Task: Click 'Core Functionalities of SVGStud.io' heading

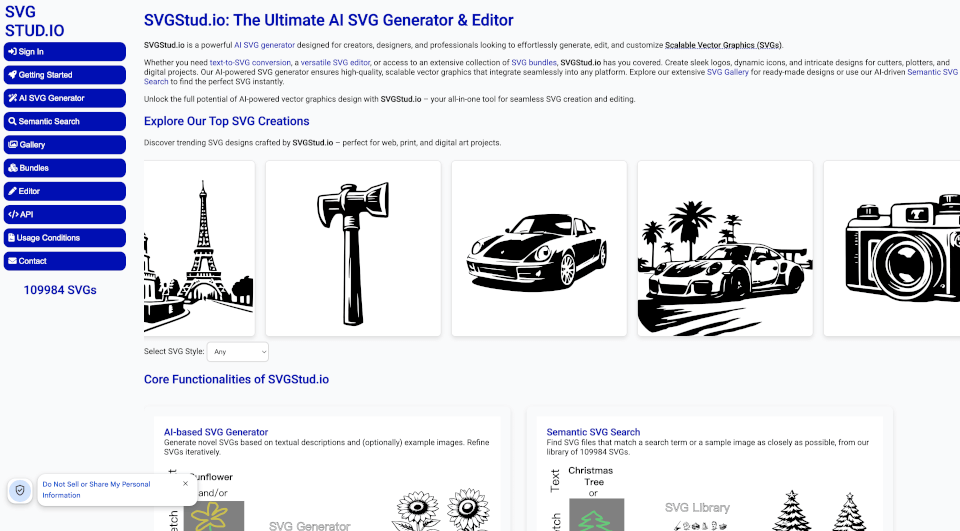Action: pos(236,379)
